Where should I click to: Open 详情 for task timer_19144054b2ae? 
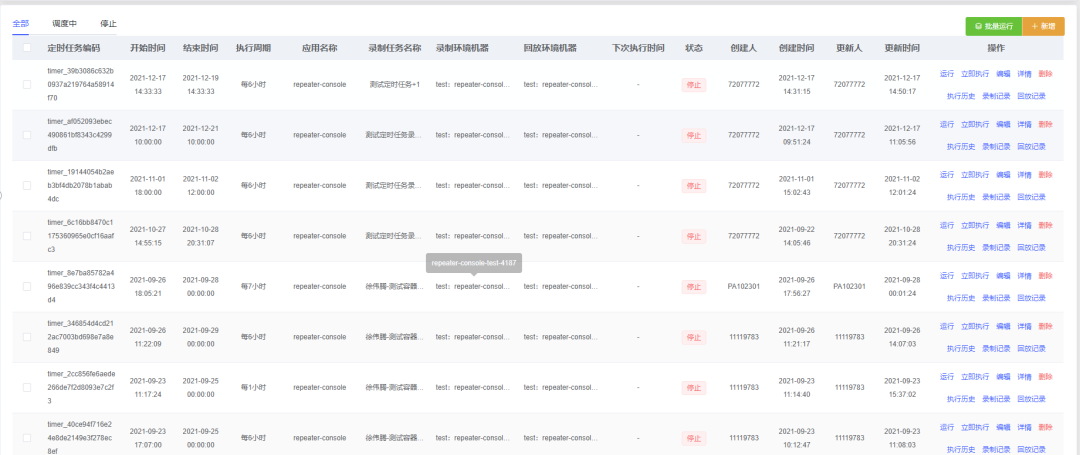point(1024,175)
